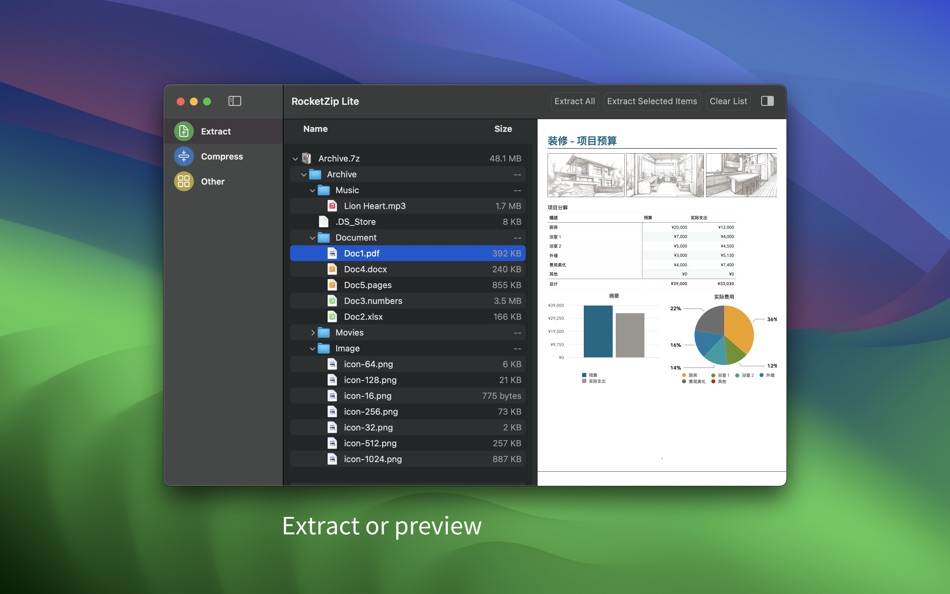Click the icon-1024.png file icon

pos(332,459)
